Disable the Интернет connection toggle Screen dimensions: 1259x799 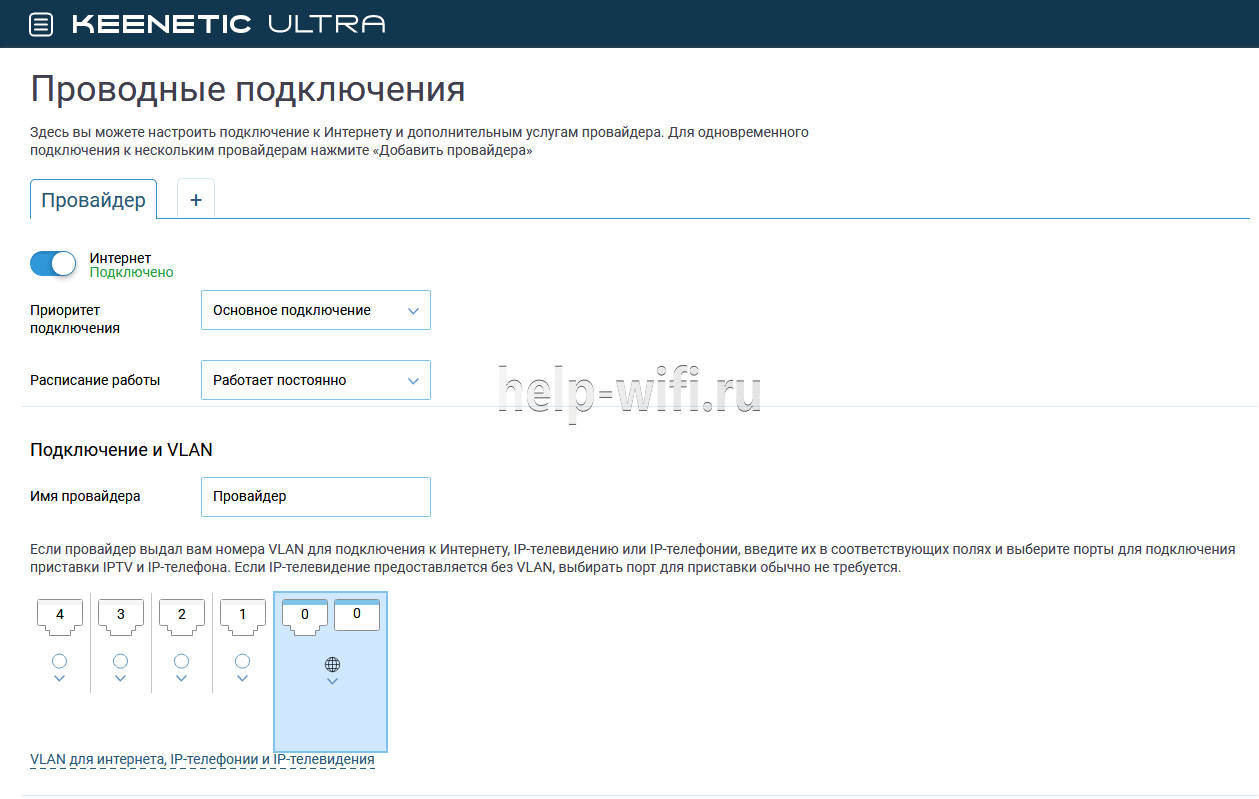click(53, 264)
